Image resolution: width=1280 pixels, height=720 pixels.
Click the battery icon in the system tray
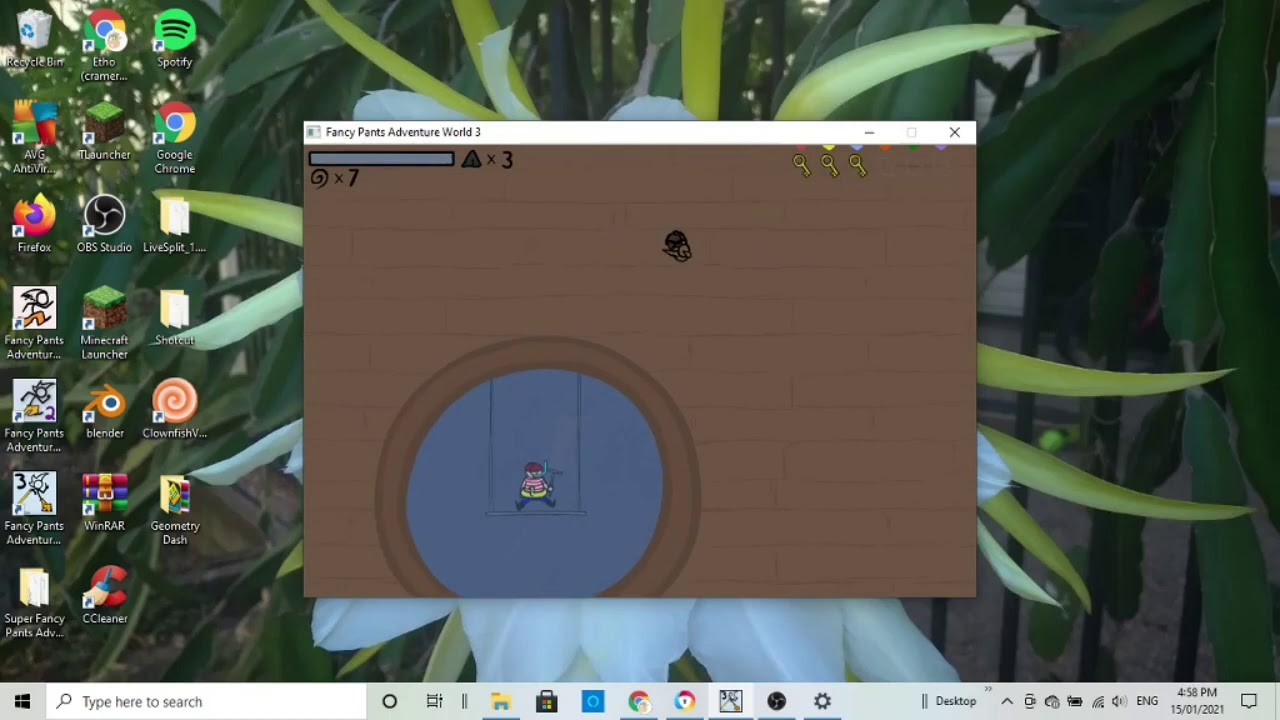(x=1075, y=701)
